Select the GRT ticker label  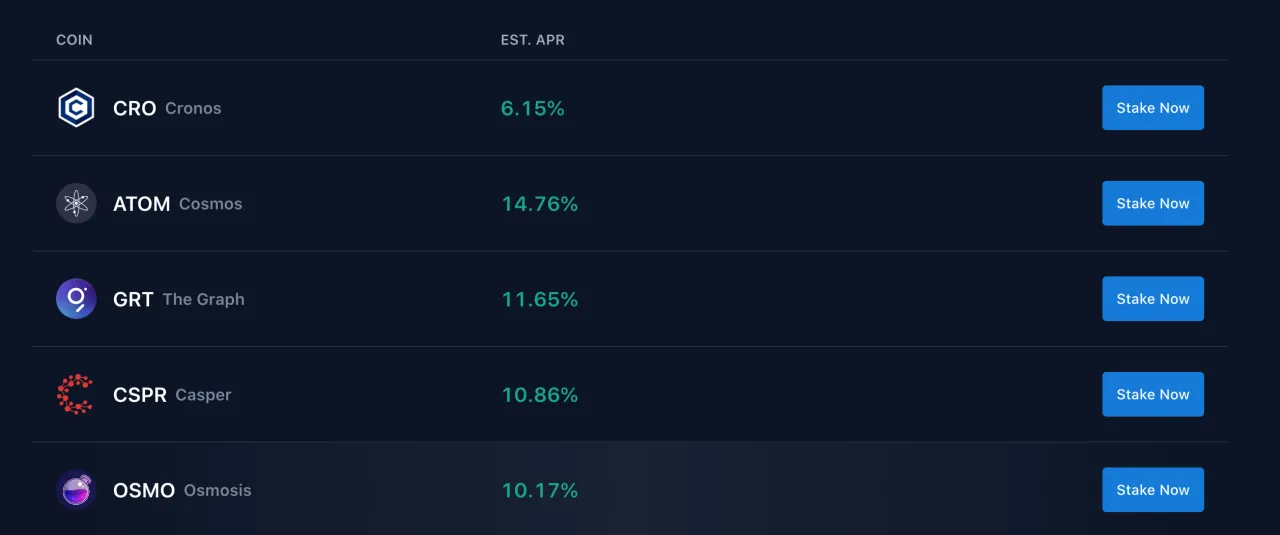click(x=133, y=299)
